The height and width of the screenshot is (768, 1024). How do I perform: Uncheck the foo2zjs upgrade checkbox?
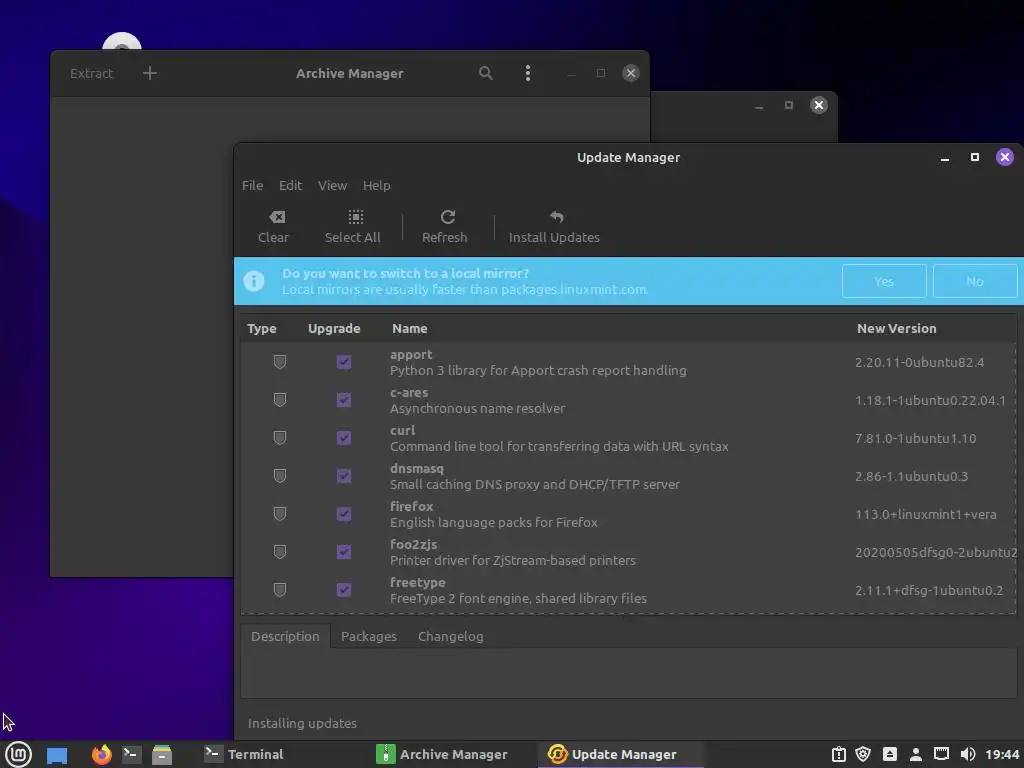coord(344,552)
